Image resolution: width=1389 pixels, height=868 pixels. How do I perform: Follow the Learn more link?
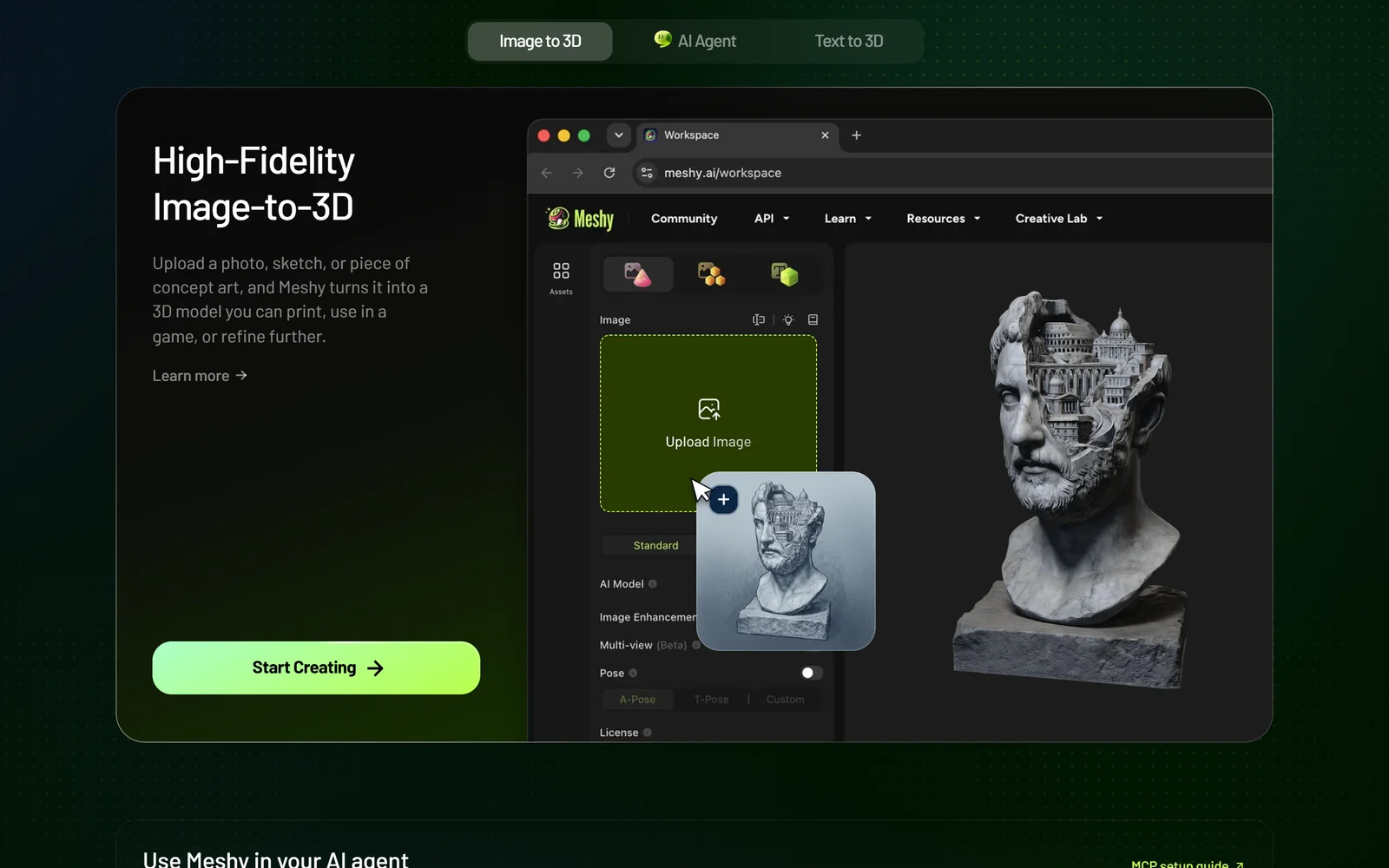tap(200, 376)
